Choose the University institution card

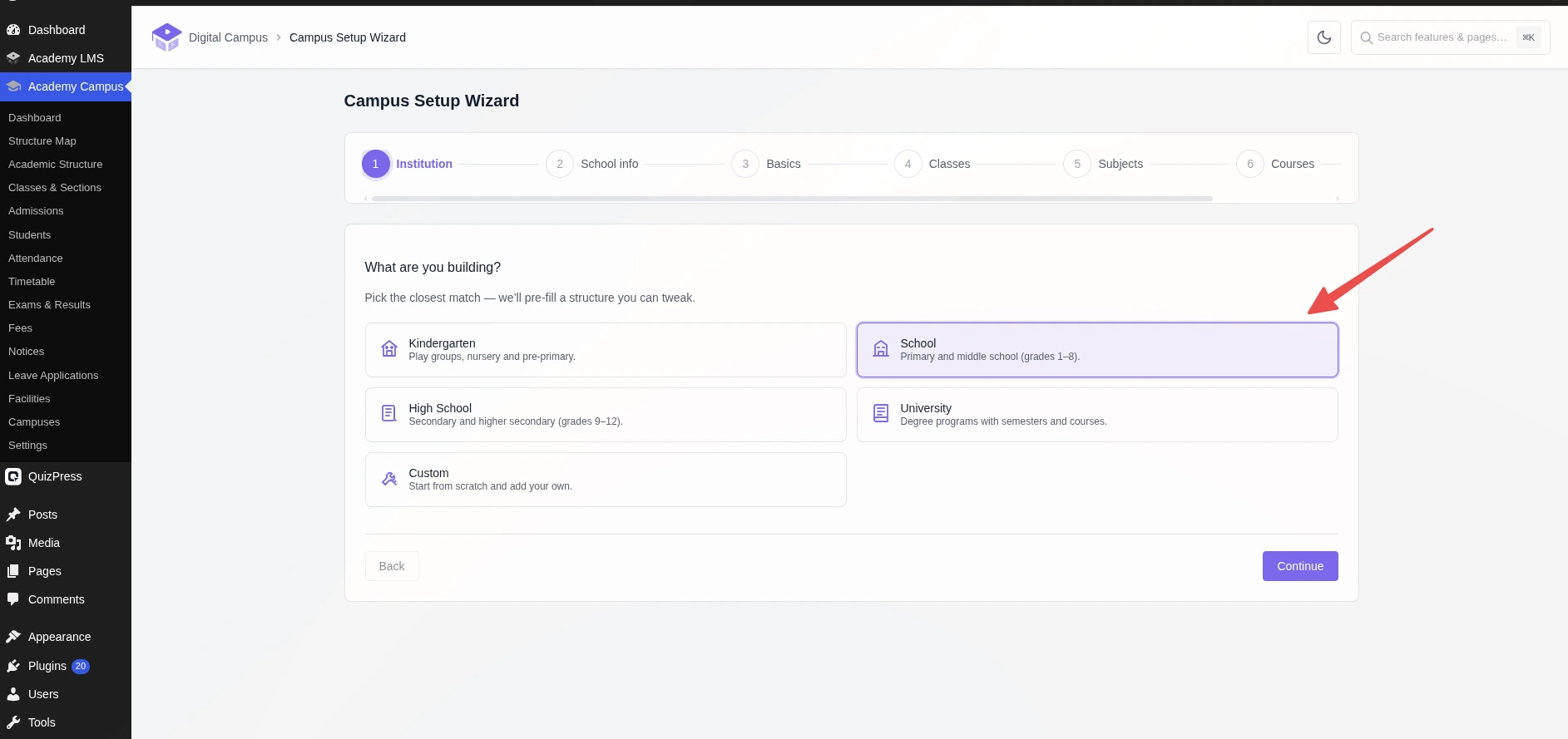coord(1097,415)
